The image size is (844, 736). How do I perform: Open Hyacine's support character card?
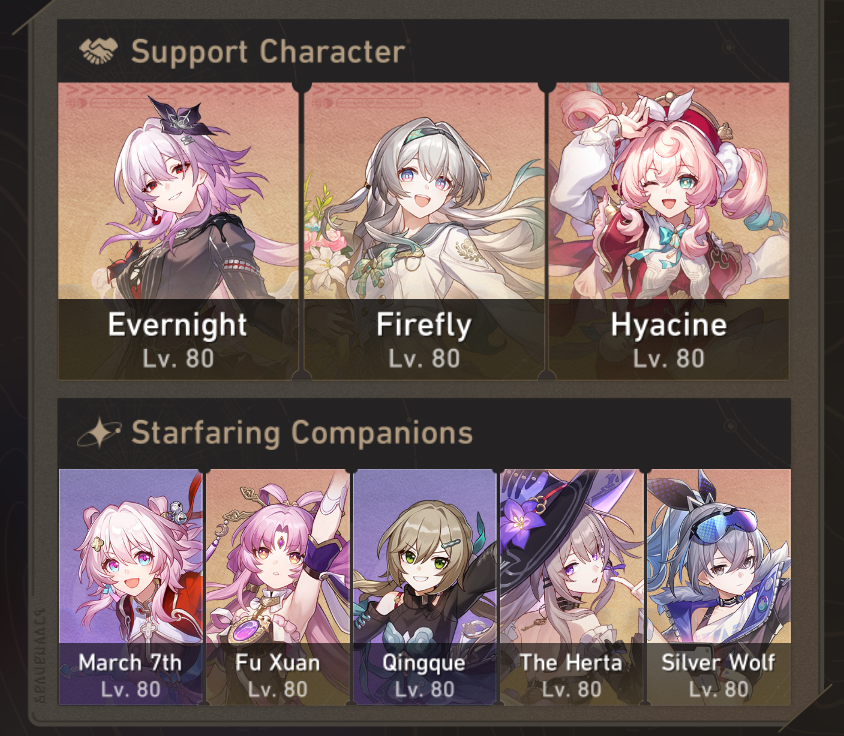(x=669, y=232)
